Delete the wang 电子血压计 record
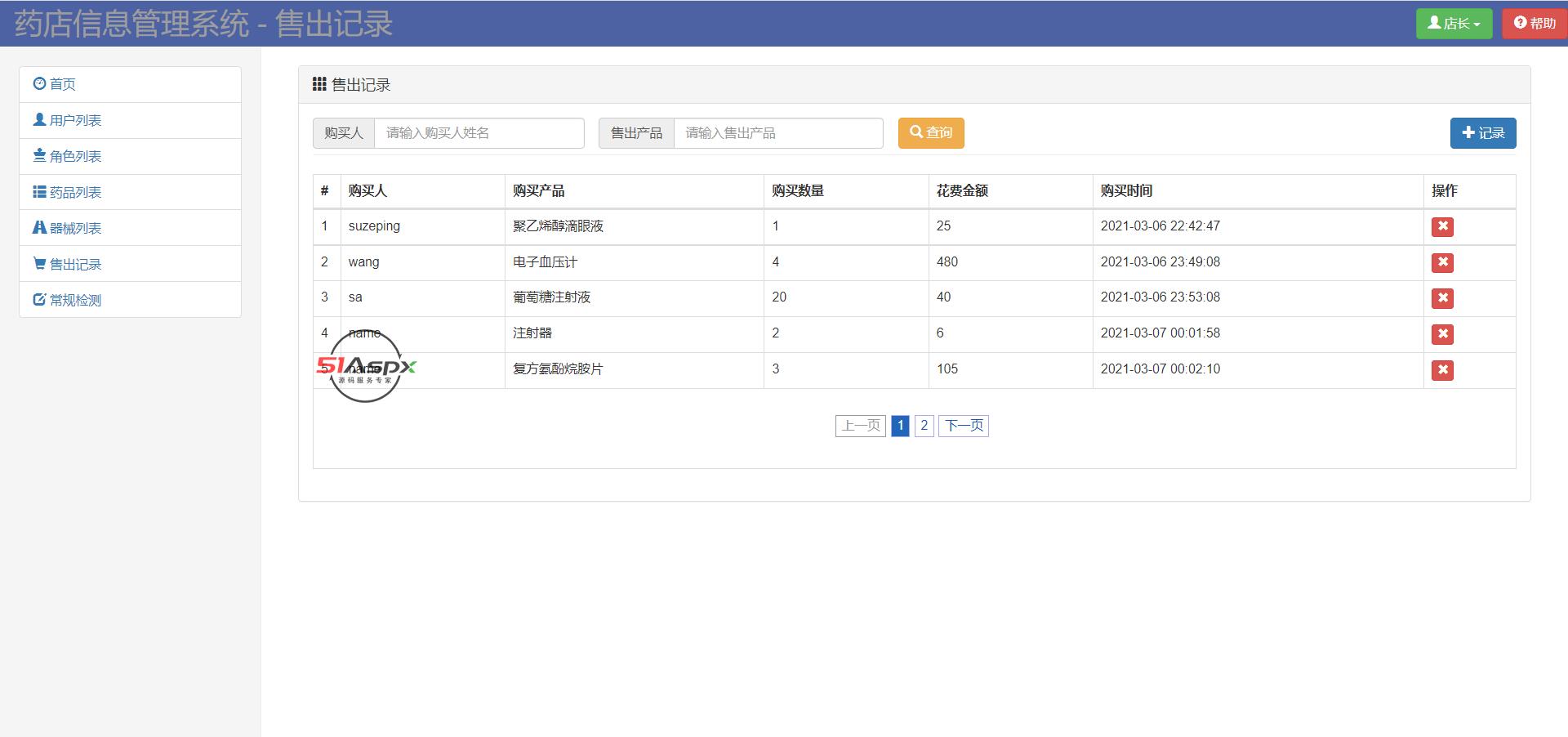This screenshot has height=737, width=1568. coord(1442,262)
